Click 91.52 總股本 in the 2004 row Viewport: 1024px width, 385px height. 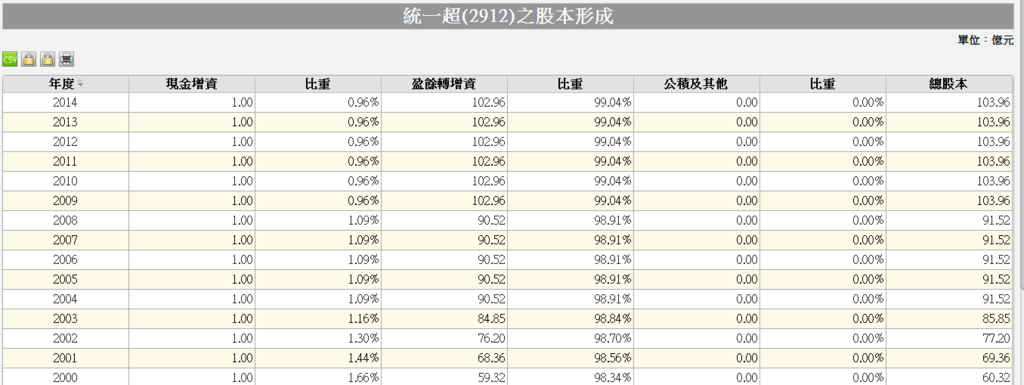pos(949,299)
